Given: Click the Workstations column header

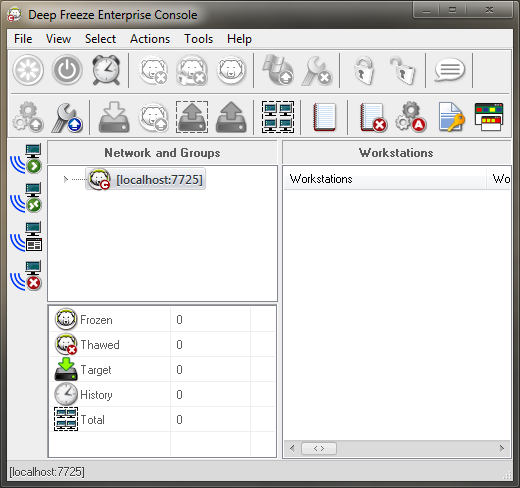Looking at the screenshot, I should pyautogui.click(x=385, y=179).
